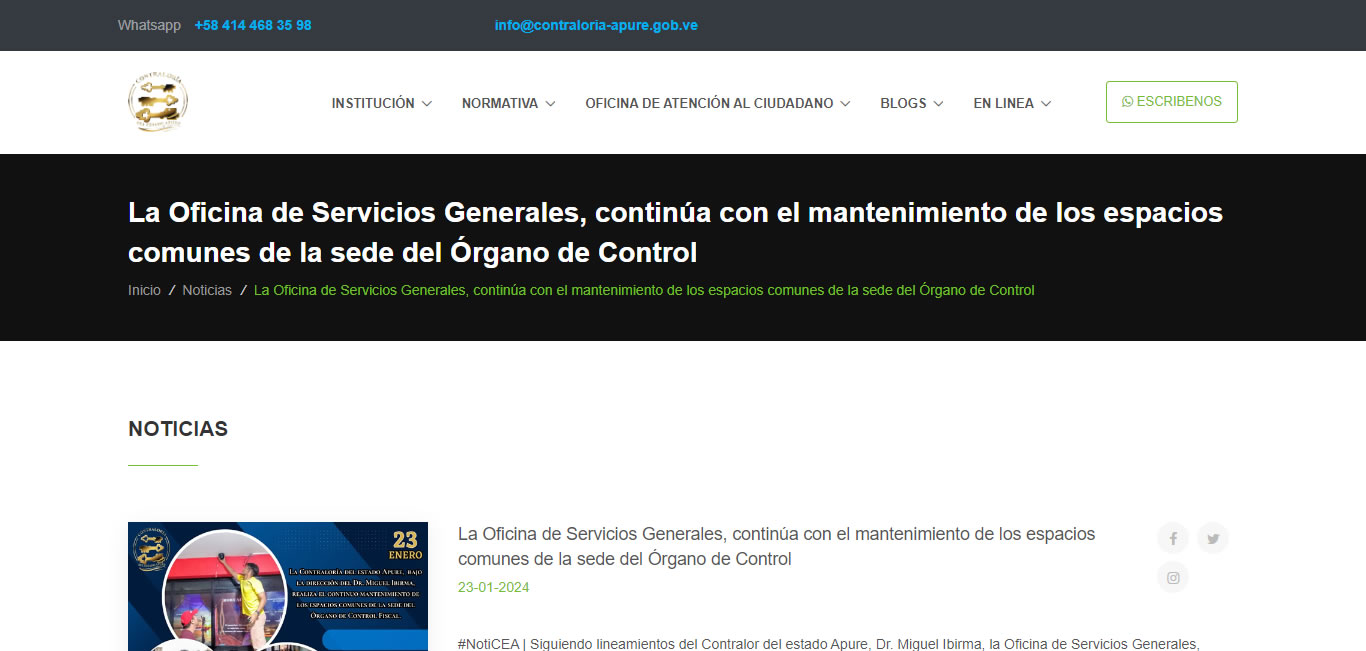The width and height of the screenshot is (1366, 651).
Task: Expand the NORMATIVA menu chevron
Action: (x=550, y=103)
